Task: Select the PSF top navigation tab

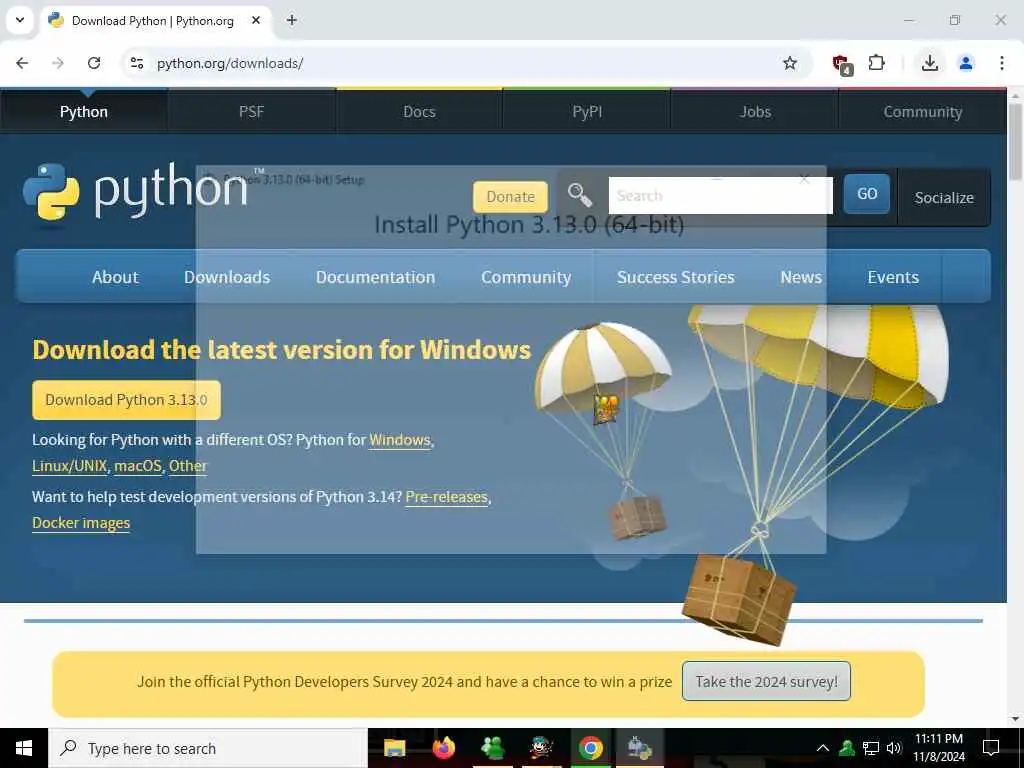Action: click(x=251, y=112)
